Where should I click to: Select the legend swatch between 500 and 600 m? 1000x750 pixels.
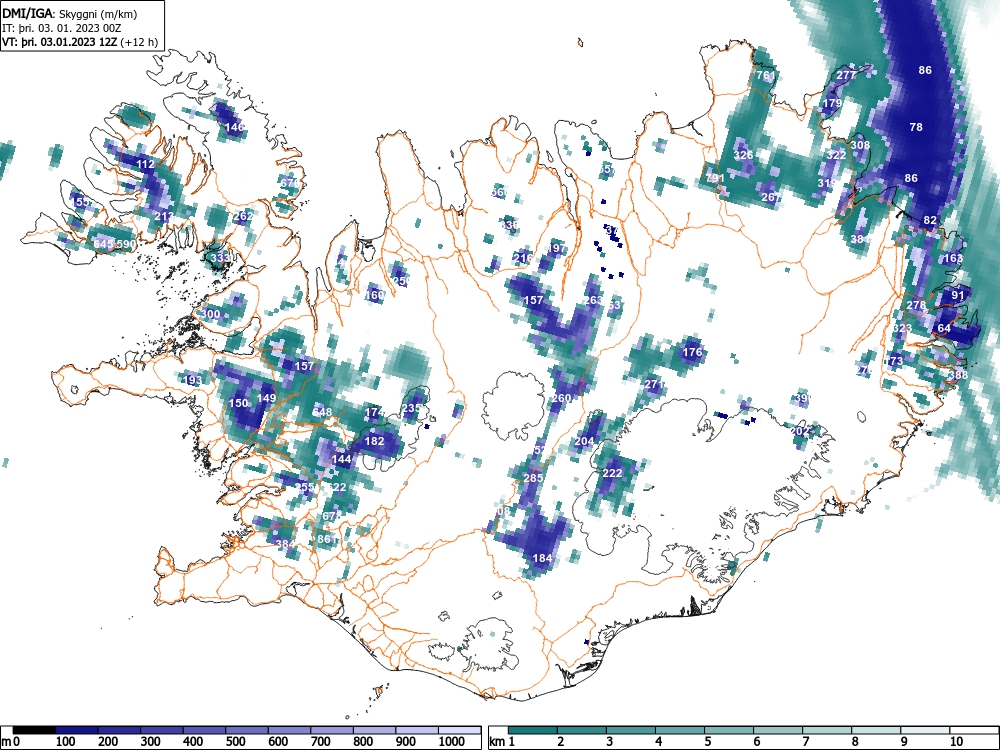tap(247, 730)
